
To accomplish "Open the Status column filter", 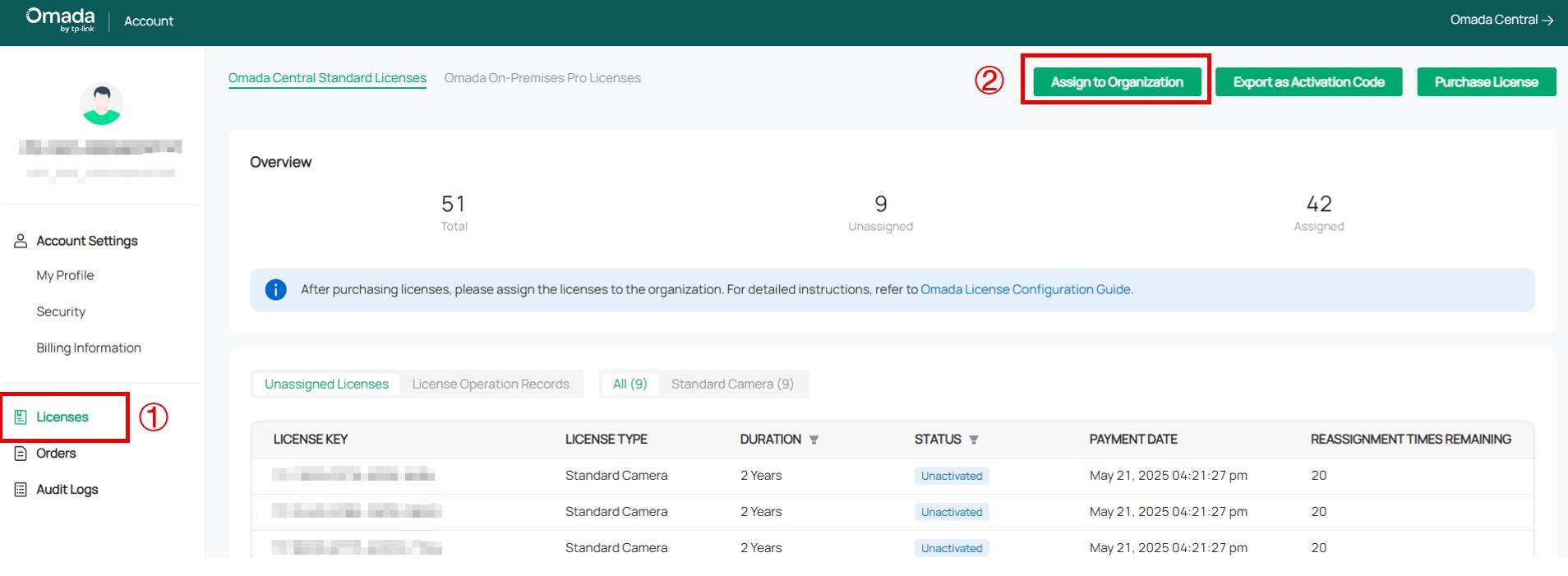I will pos(974,440).
